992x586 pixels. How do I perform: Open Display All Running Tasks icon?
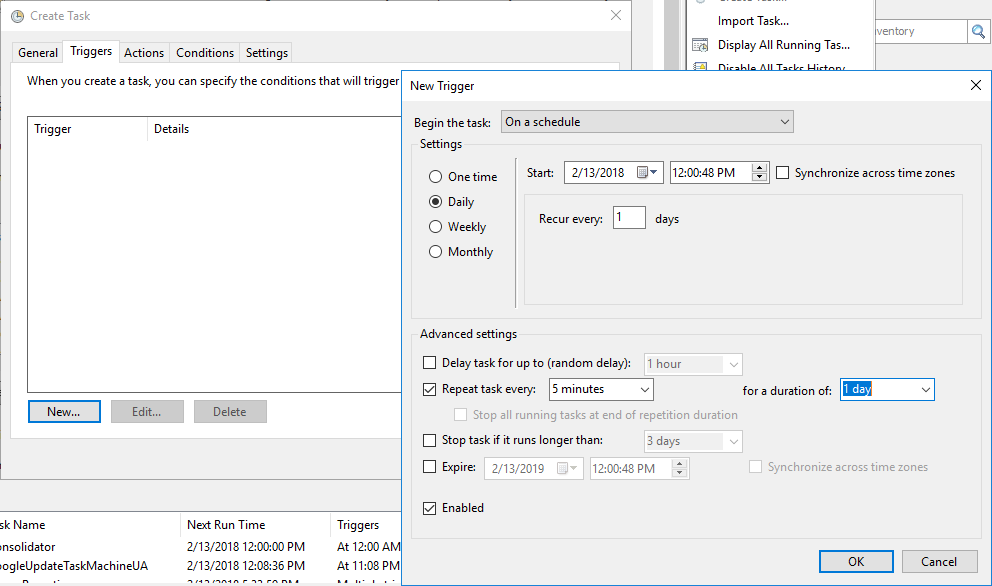[x=700, y=45]
